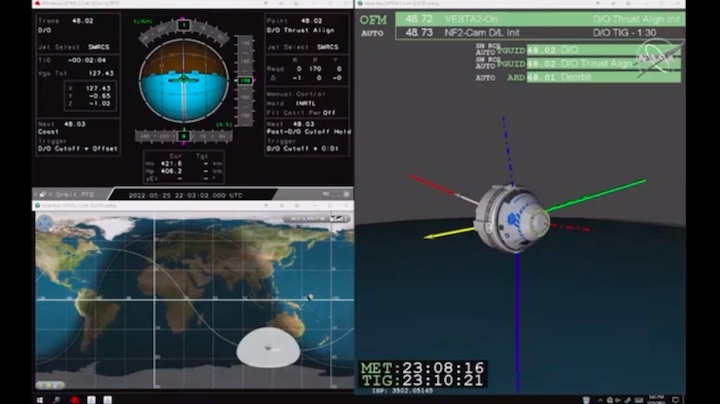Select the 48.02 D/O Thrust Align row
The width and height of the screenshot is (720, 404).
tap(603, 63)
